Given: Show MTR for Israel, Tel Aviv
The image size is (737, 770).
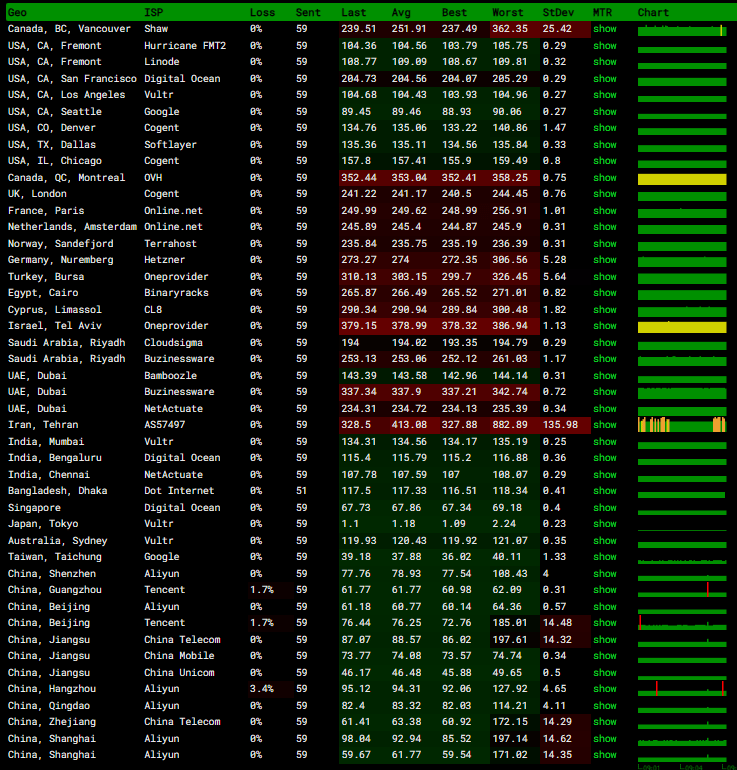Looking at the screenshot, I should coord(604,326).
